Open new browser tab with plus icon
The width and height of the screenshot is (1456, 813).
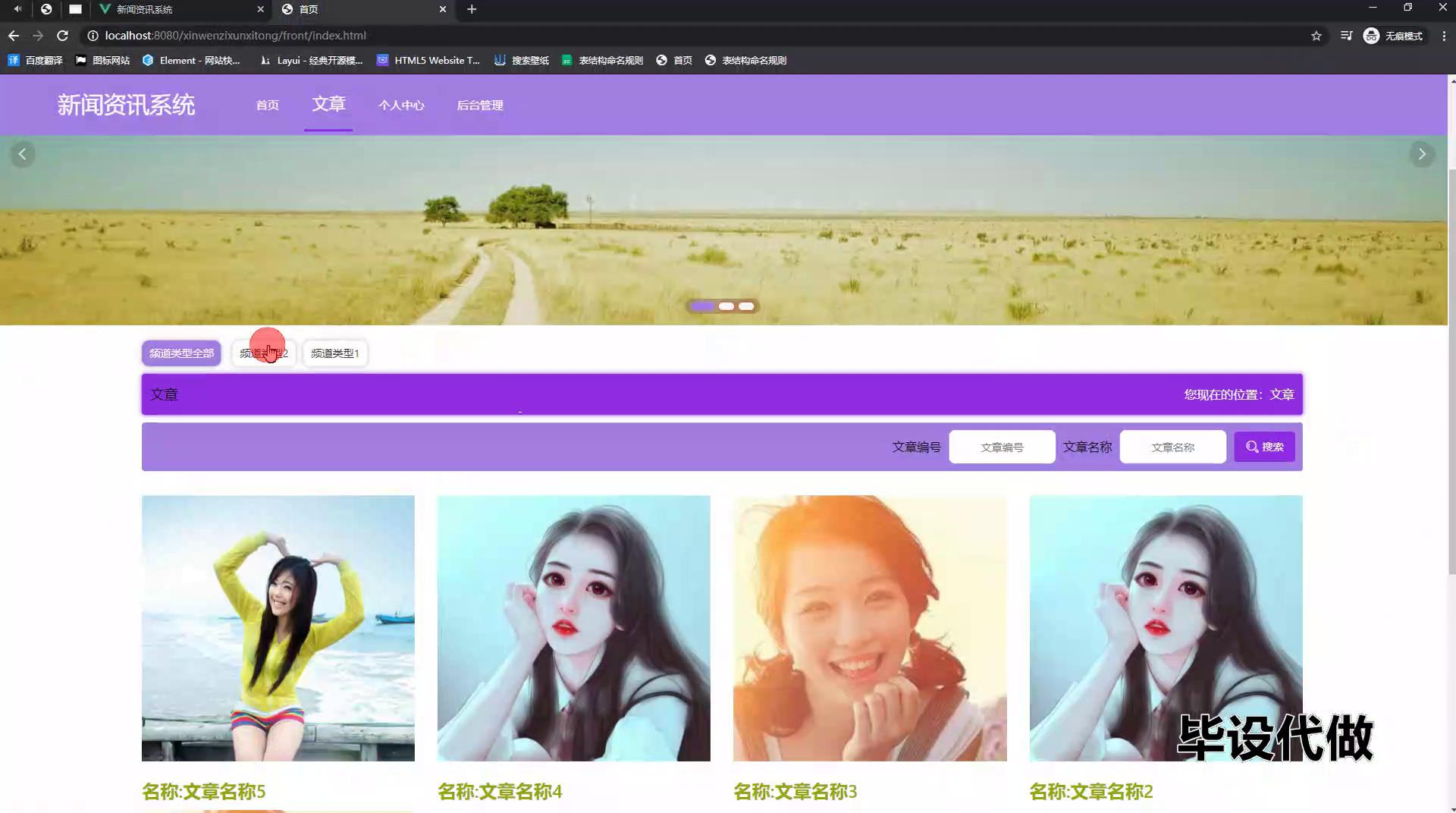472,9
